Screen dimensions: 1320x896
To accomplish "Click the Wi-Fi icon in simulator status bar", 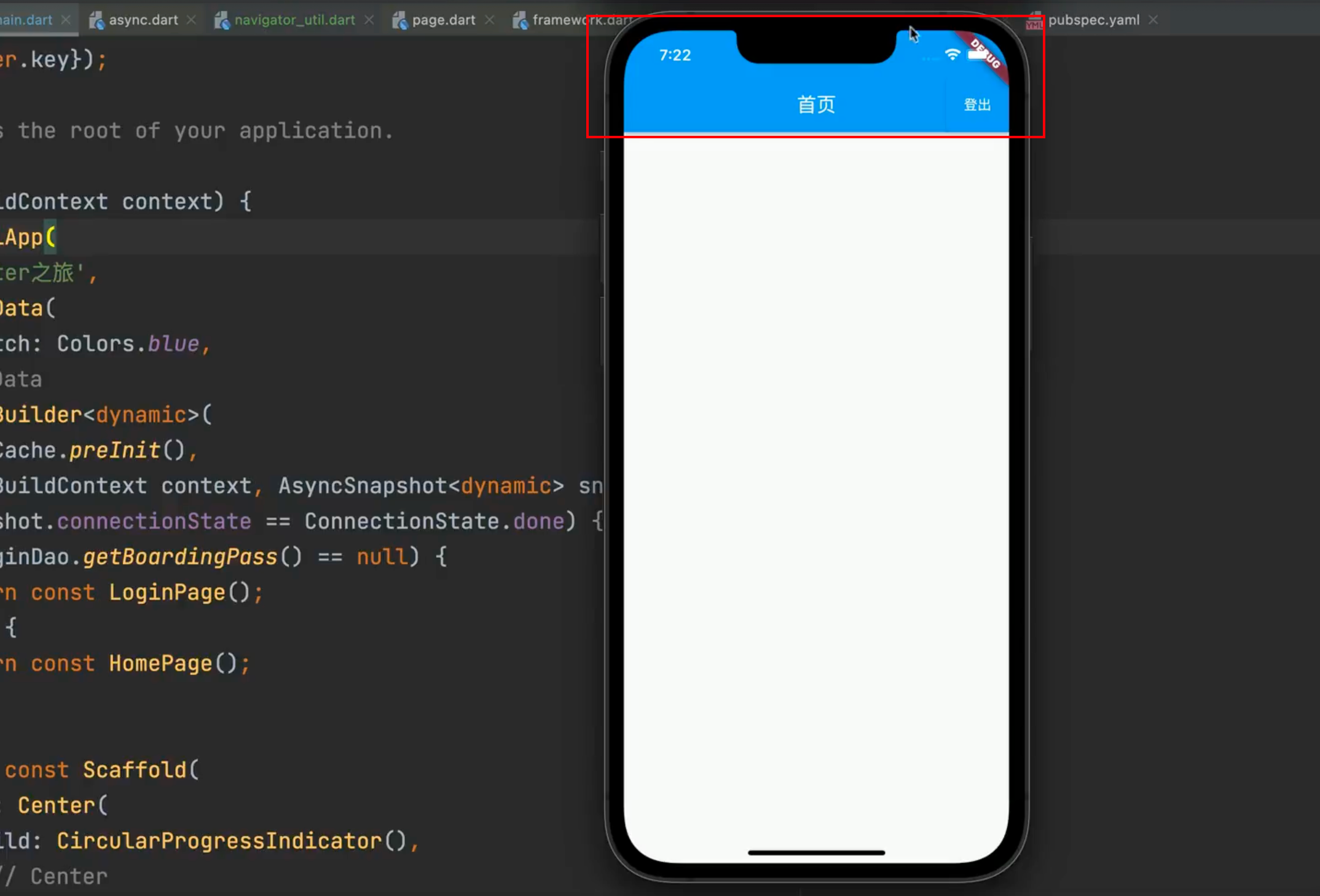I will point(952,55).
